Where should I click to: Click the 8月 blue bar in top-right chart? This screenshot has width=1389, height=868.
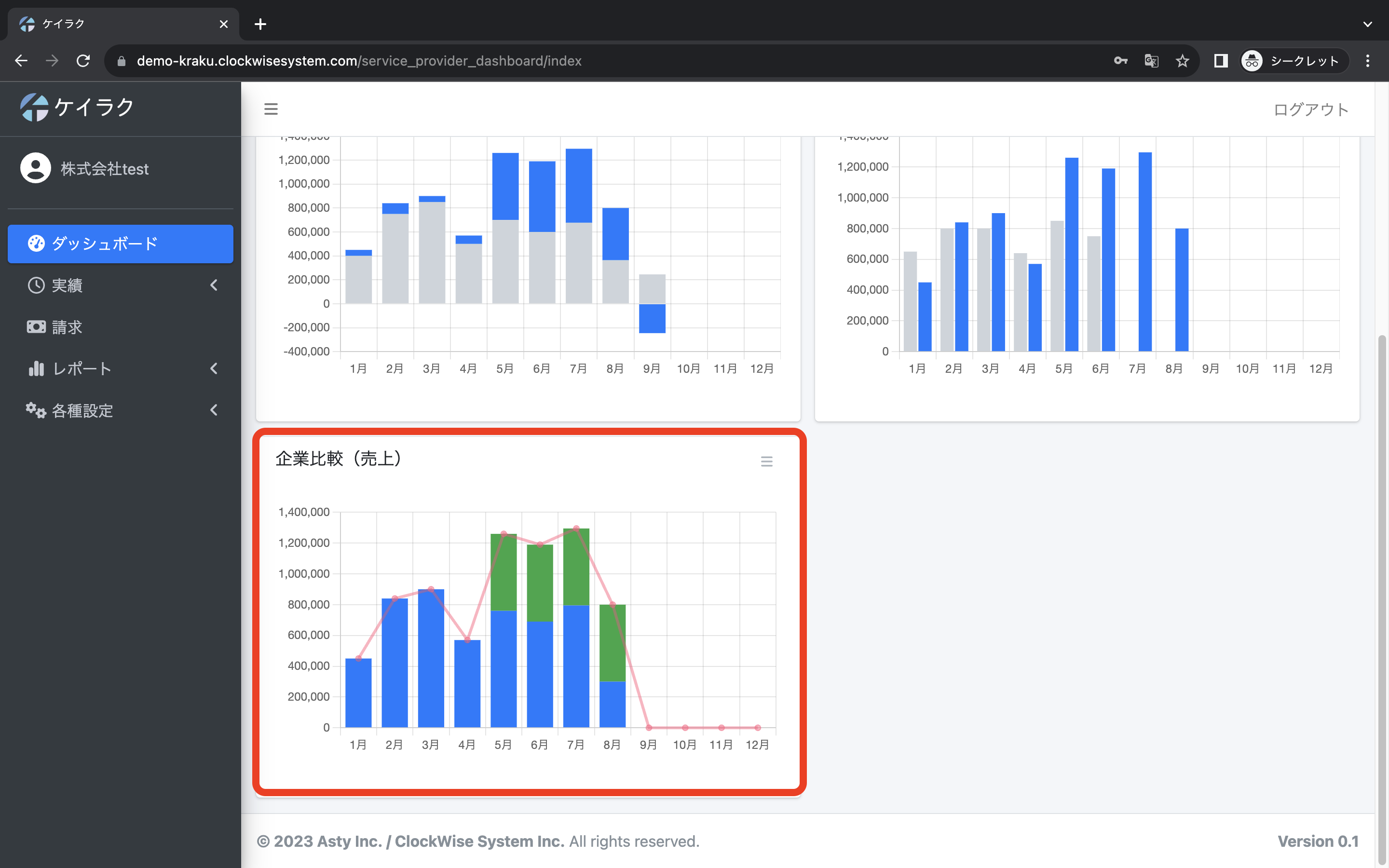(x=1181, y=290)
